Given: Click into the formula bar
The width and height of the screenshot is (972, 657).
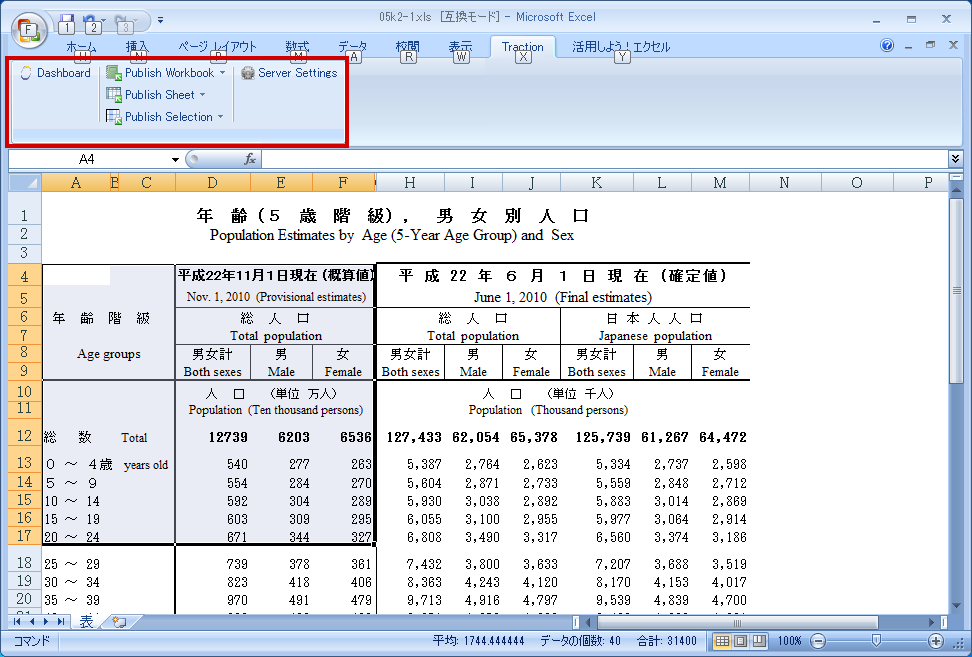Looking at the screenshot, I should pos(604,159).
